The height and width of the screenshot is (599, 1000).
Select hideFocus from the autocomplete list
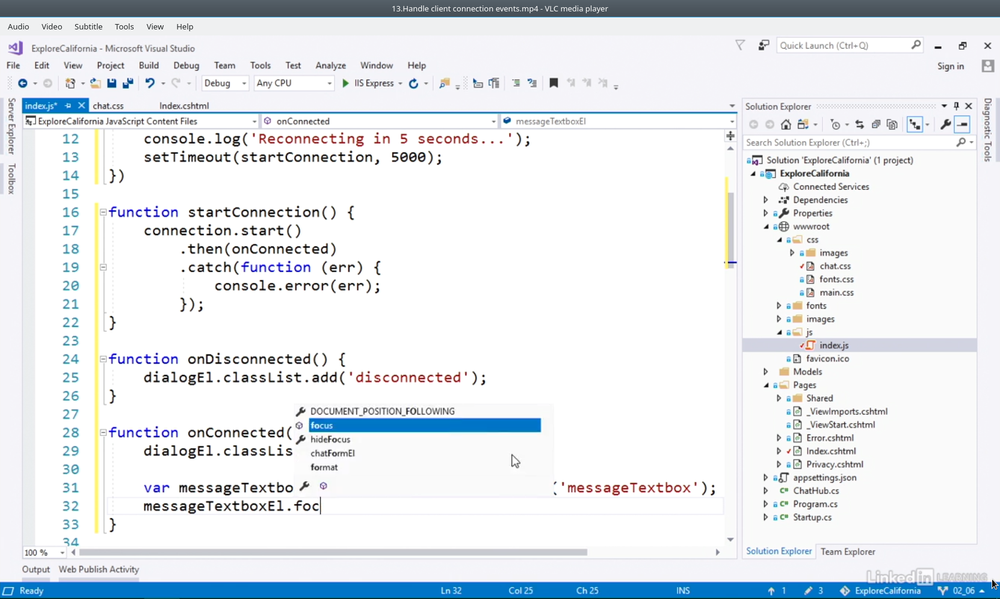click(x=330, y=439)
